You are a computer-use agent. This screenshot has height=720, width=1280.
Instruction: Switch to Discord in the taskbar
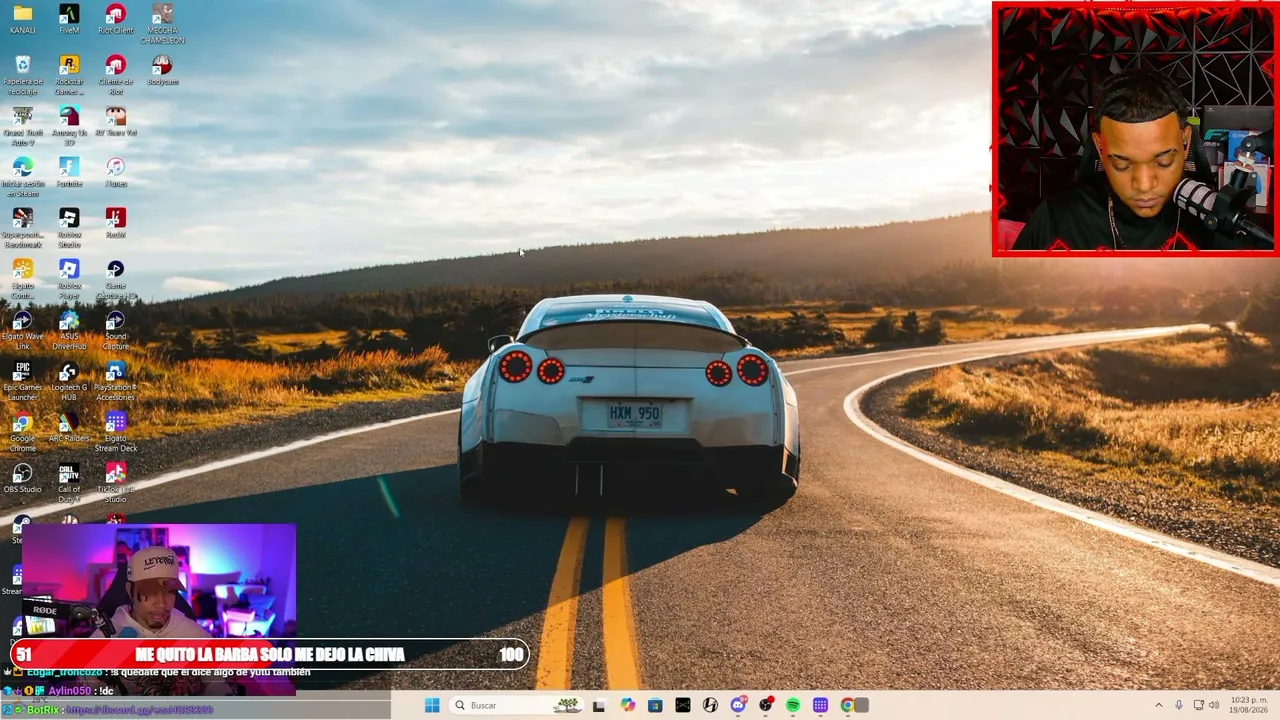click(738, 705)
